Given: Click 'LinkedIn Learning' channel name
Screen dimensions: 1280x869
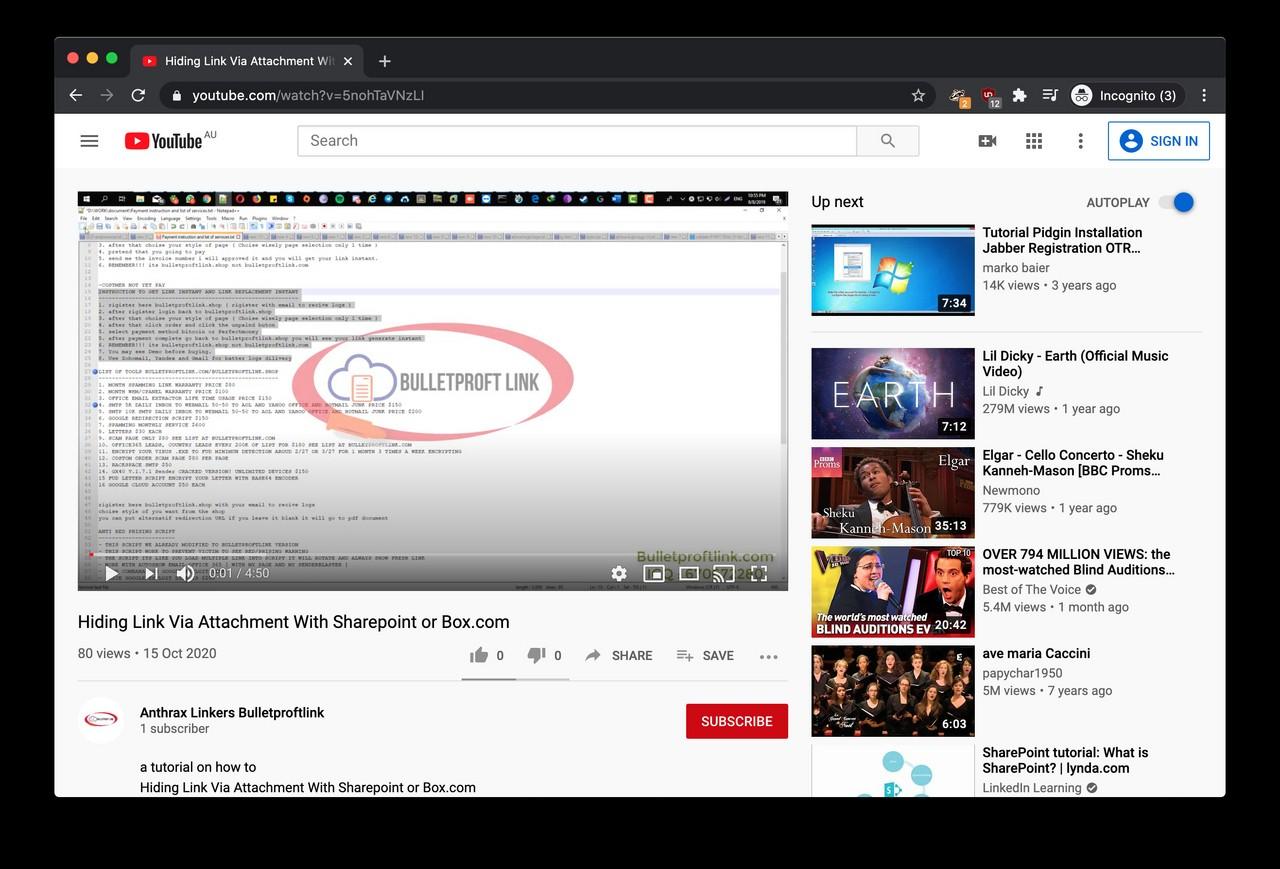Looking at the screenshot, I should coord(1032,788).
